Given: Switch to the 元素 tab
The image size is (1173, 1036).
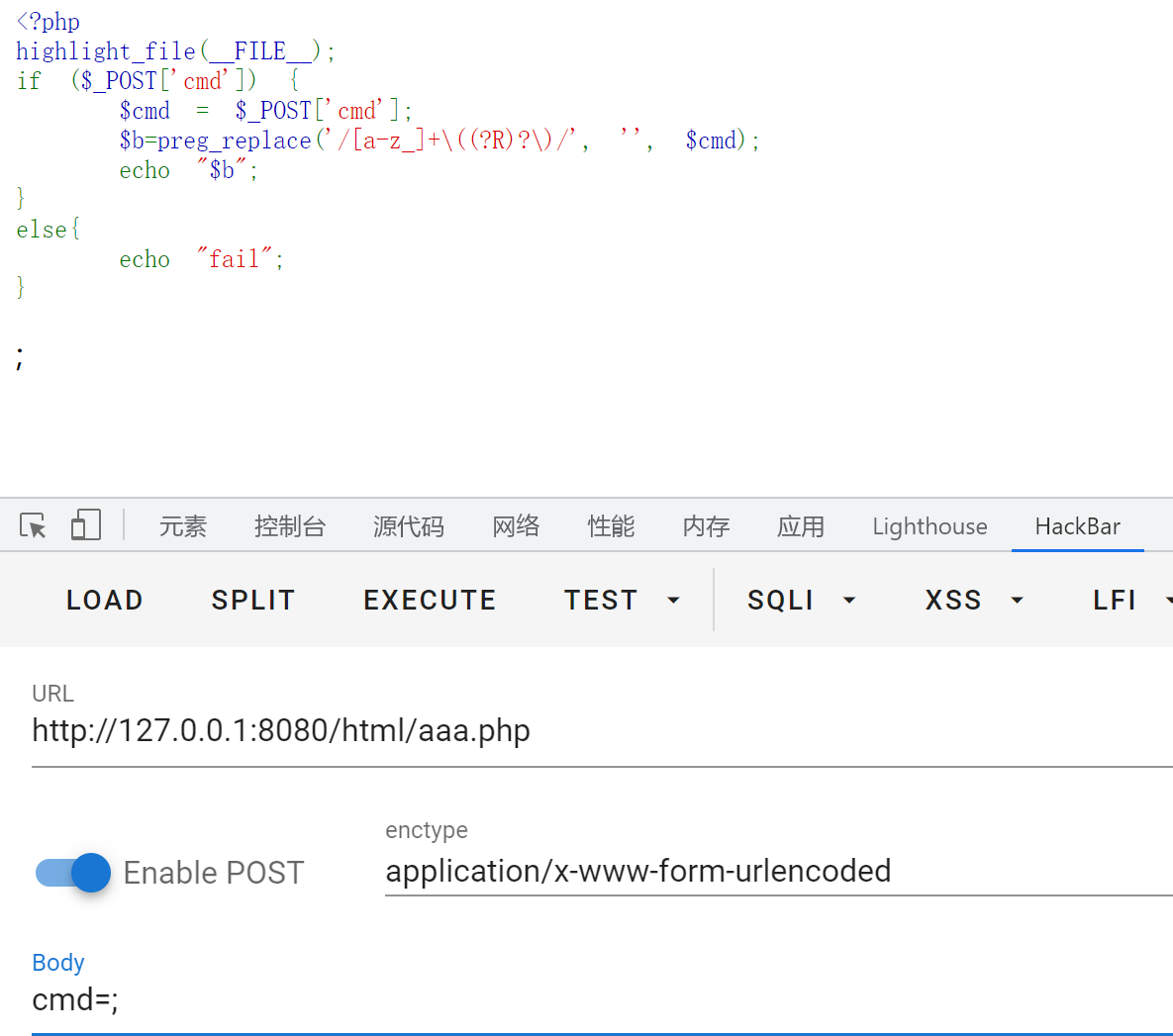Looking at the screenshot, I should 183,526.
